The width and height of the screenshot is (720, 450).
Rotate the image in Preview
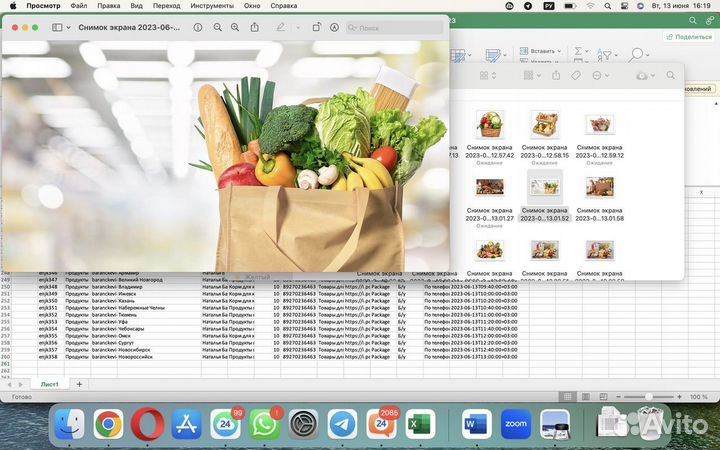[x=316, y=28]
